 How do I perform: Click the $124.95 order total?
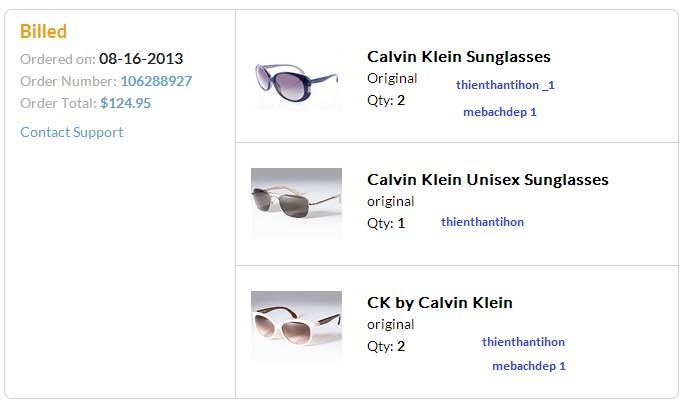(x=125, y=103)
